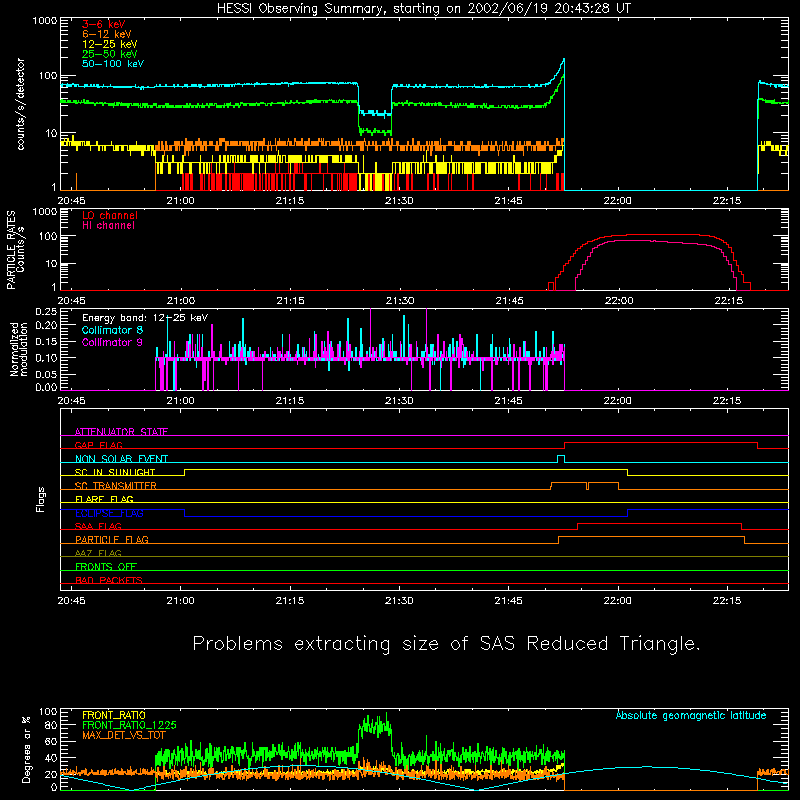Click the 0.15 modulation axis tick label
Viewport: 800px width, 800px height.
pos(46,342)
